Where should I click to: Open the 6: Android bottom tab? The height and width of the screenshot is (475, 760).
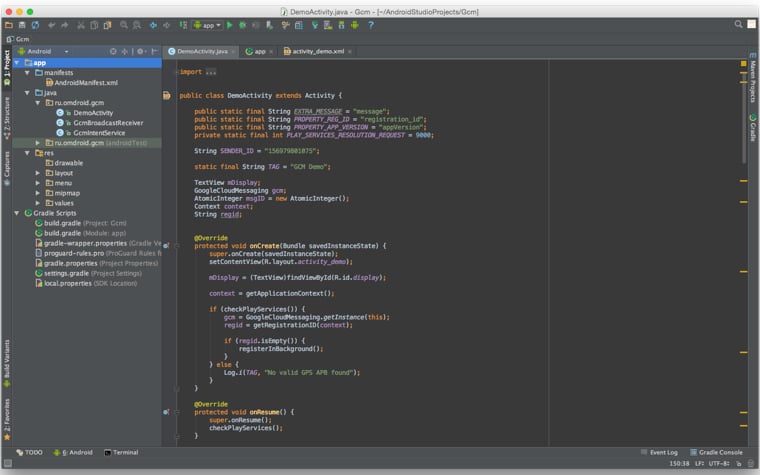[73, 452]
